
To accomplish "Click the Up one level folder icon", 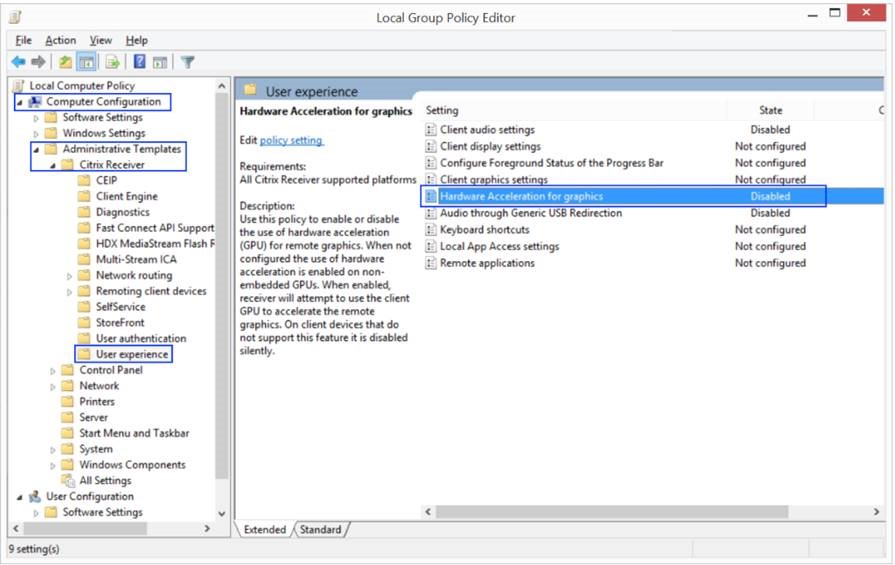I will (x=66, y=62).
